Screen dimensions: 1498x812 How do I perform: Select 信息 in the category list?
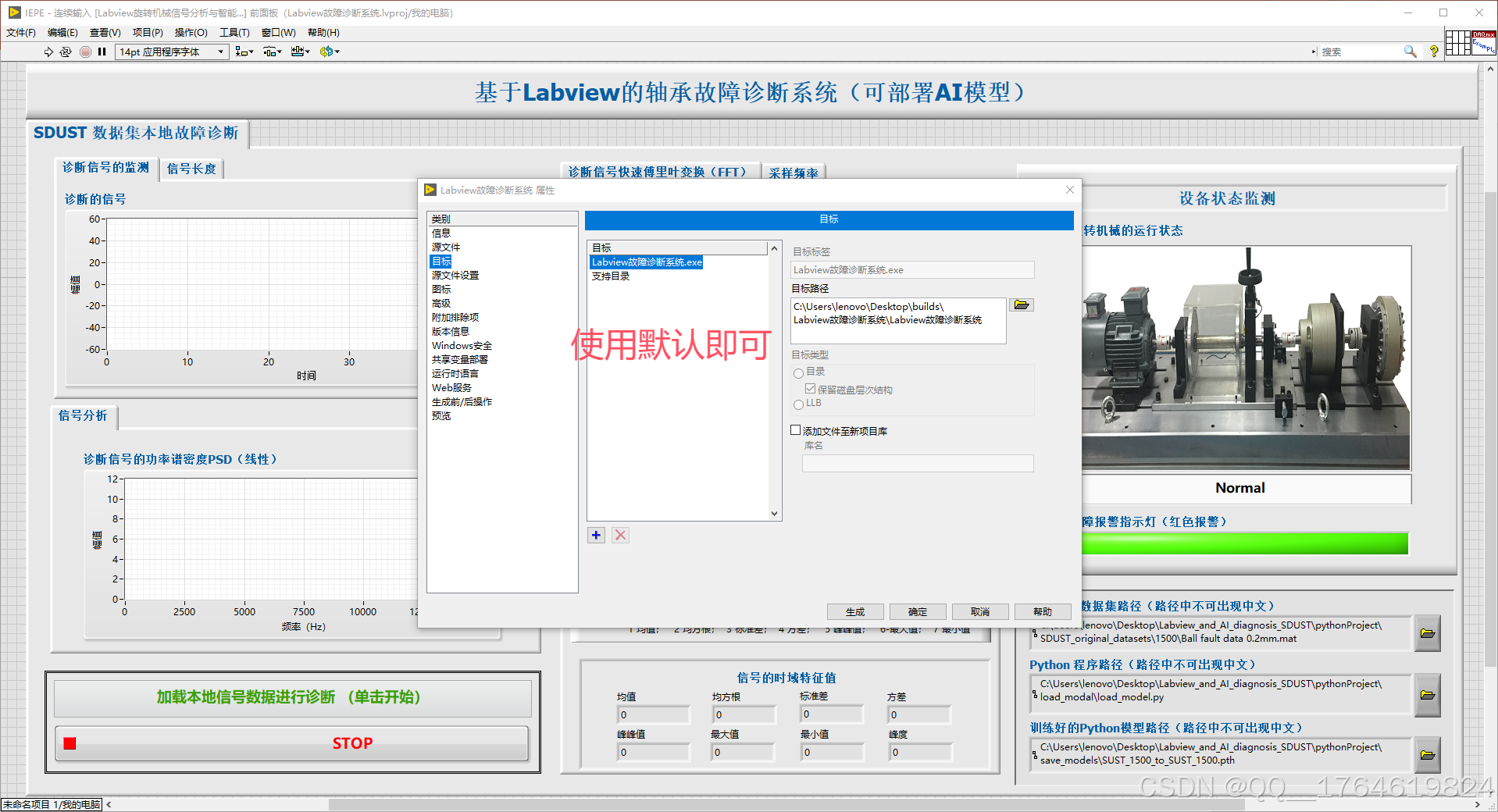441,233
